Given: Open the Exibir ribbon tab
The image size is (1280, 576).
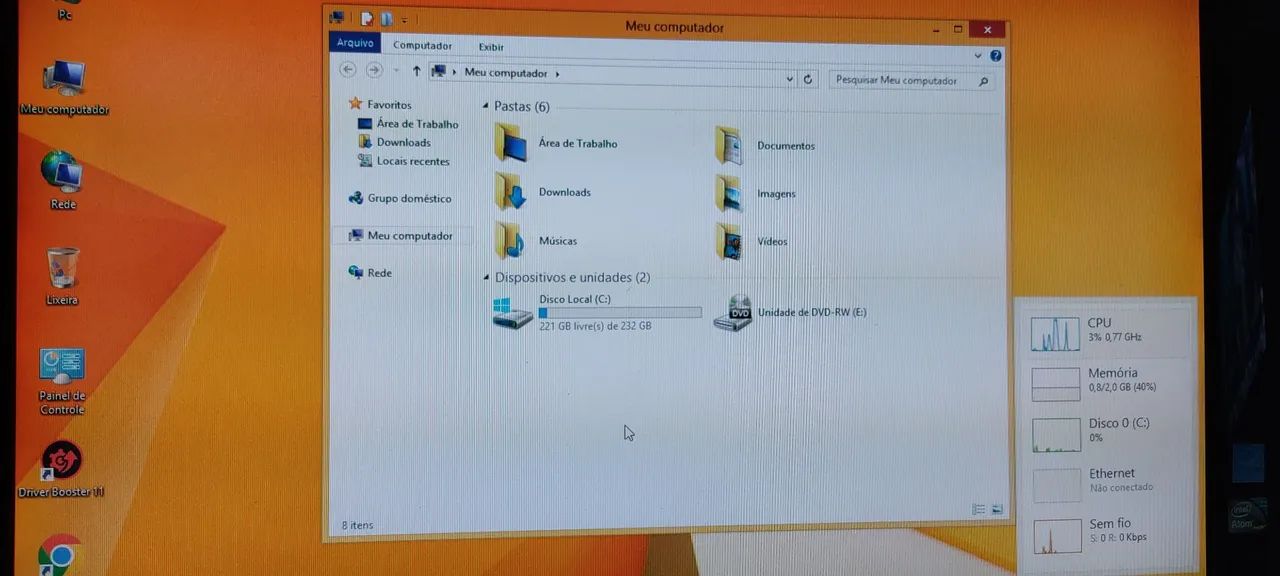Looking at the screenshot, I should pyautogui.click(x=491, y=47).
